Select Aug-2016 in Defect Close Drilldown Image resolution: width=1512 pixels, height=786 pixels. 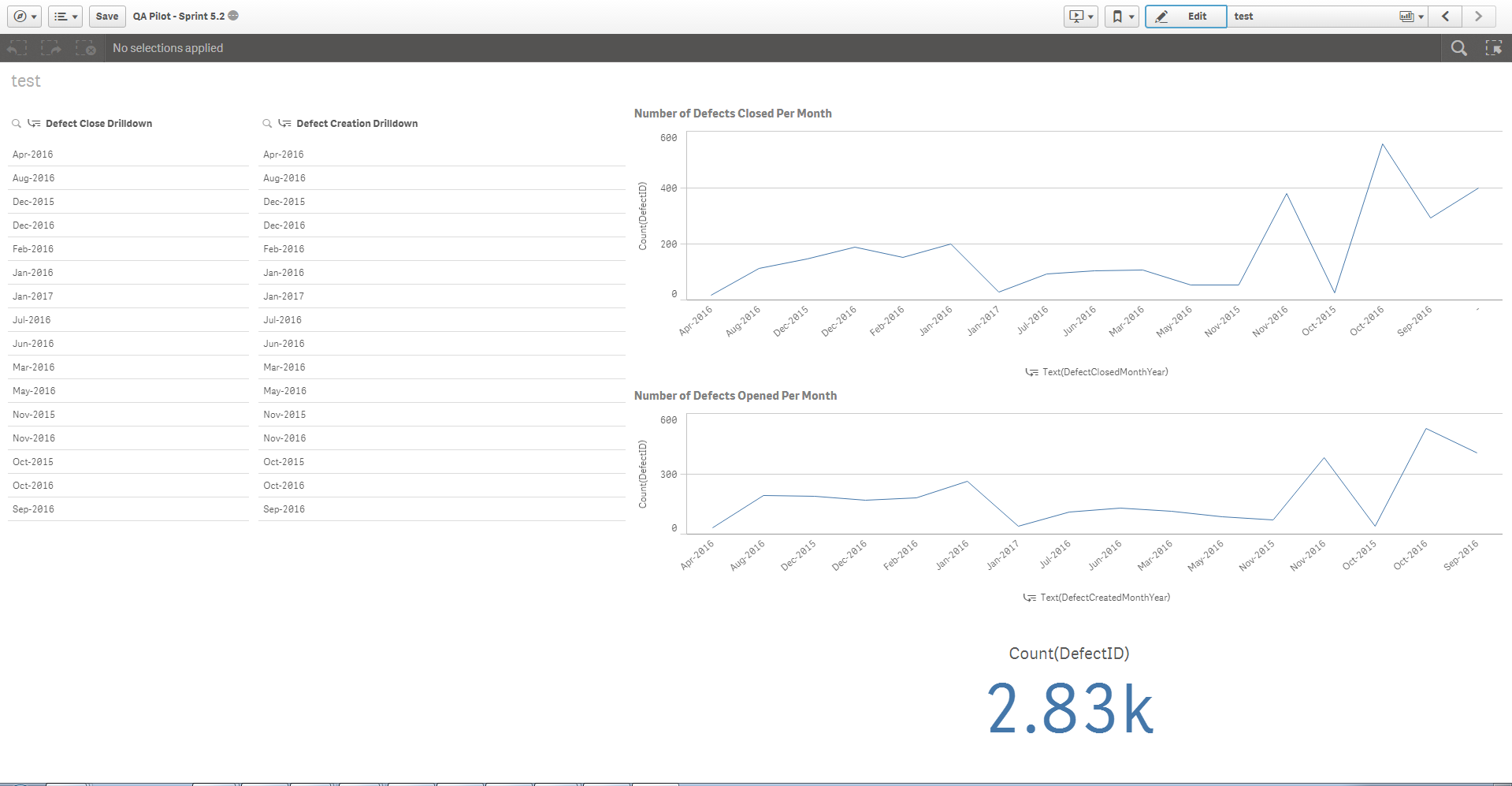pyautogui.click(x=128, y=178)
